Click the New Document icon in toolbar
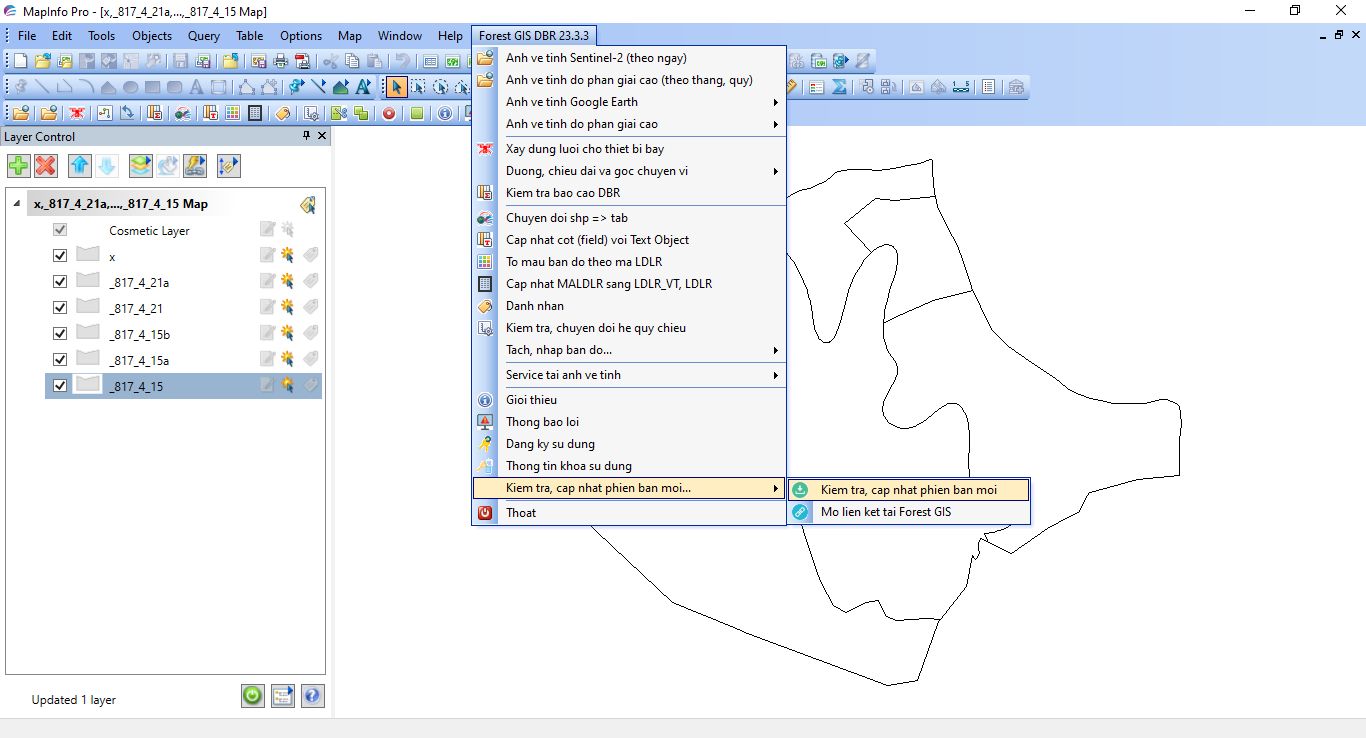 coord(20,62)
